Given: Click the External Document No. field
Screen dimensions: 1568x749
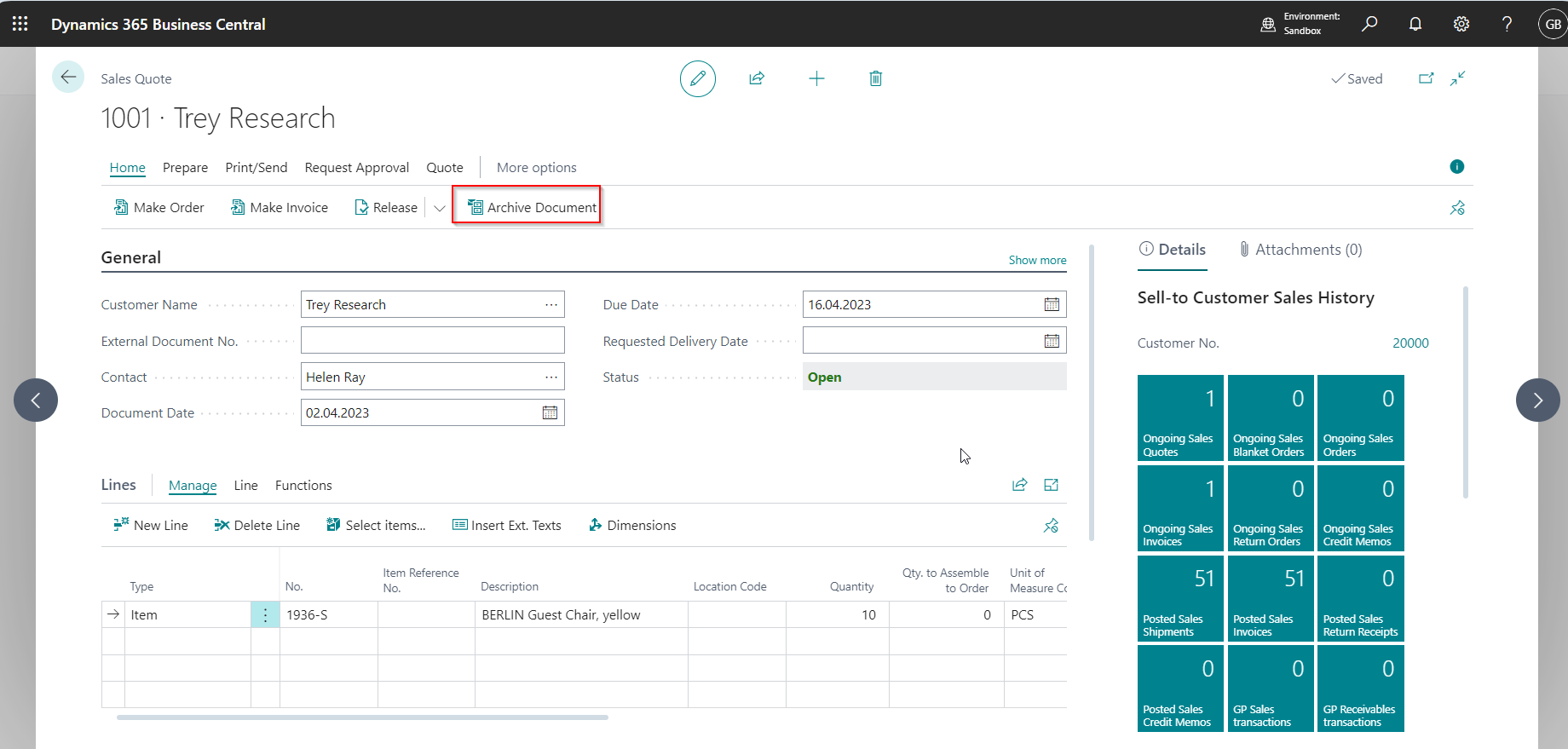Looking at the screenshot, I should click(x=432, y=341).
